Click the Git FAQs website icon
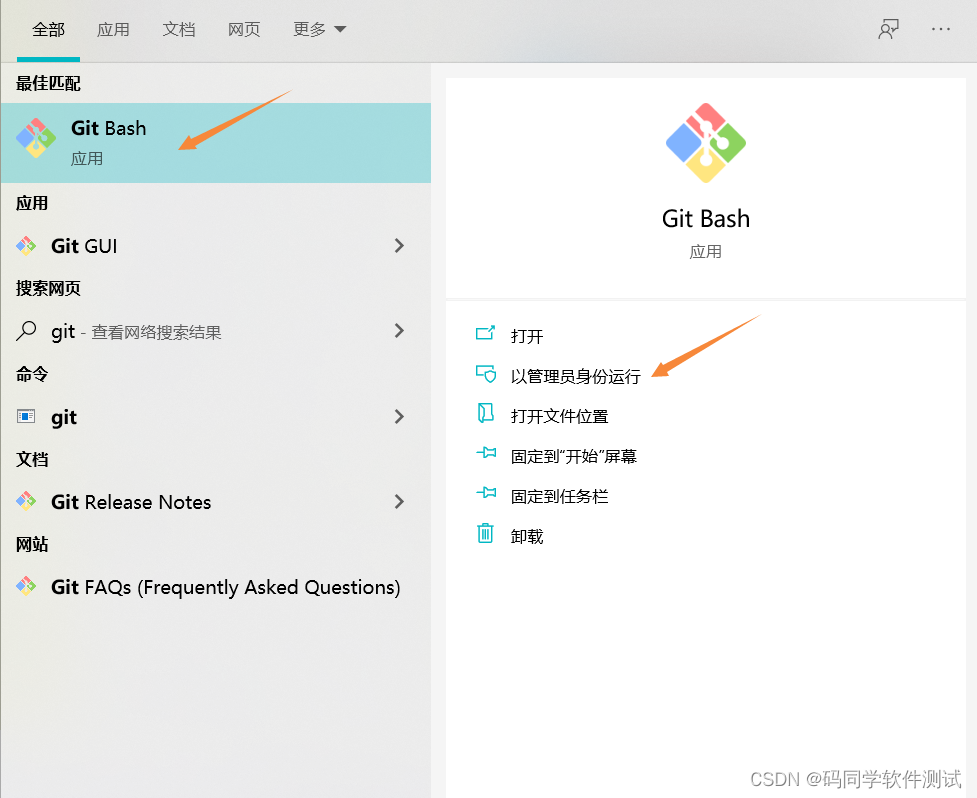Screen dimensions: 977x798 [x=26, y=586]
